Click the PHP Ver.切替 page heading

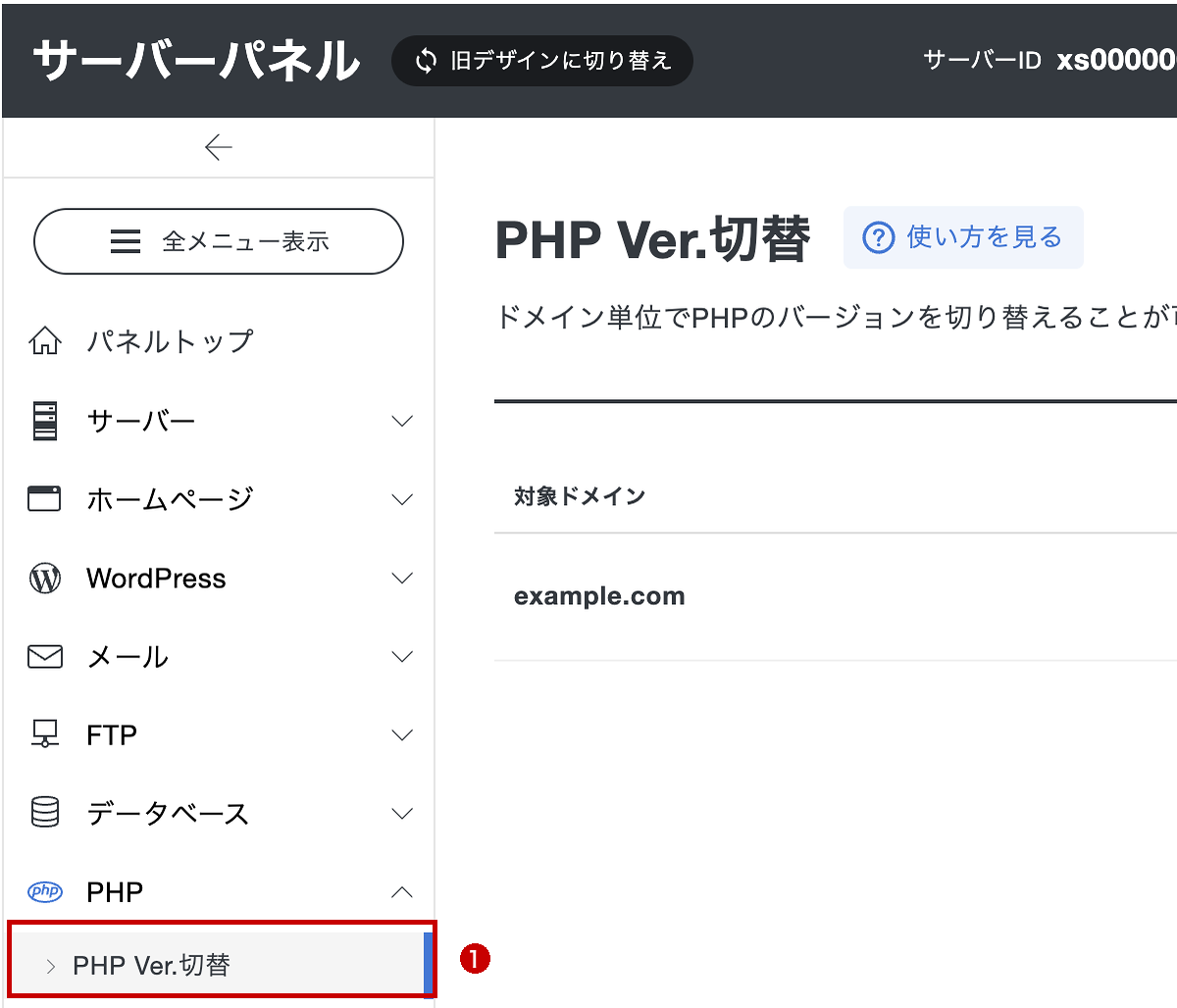[653, 240]
